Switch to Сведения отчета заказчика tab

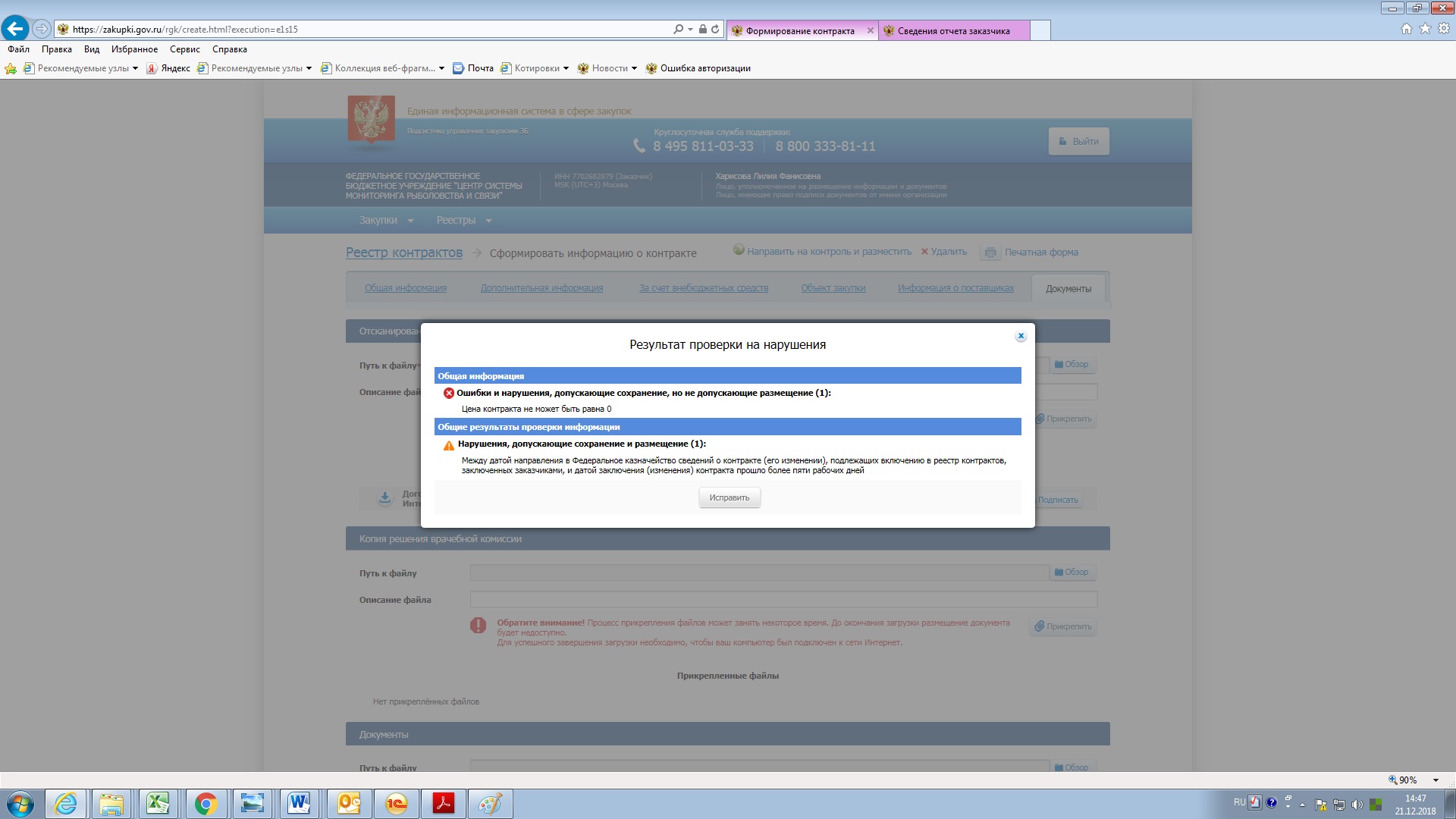(953, 31)
